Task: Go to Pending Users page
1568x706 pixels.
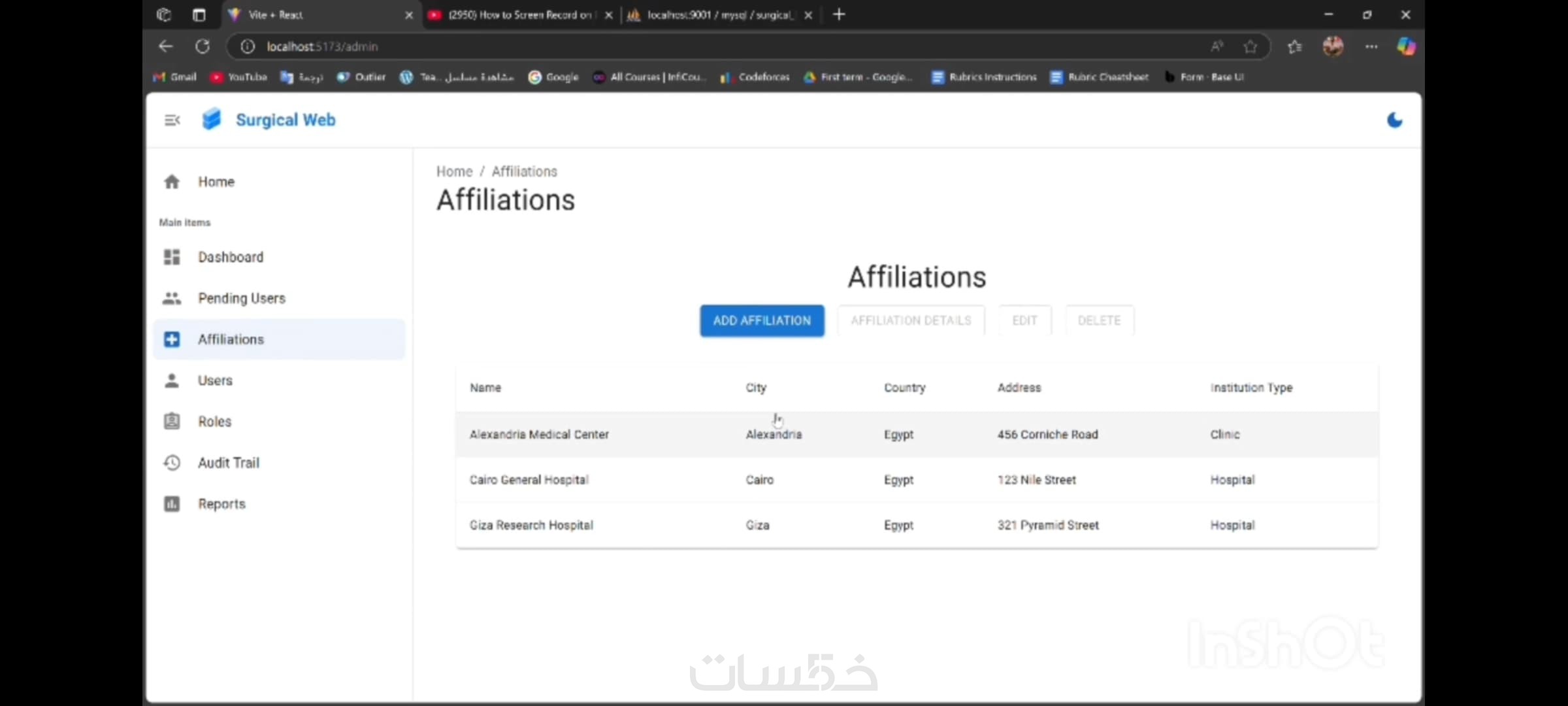Action: [x=241, y=298]
